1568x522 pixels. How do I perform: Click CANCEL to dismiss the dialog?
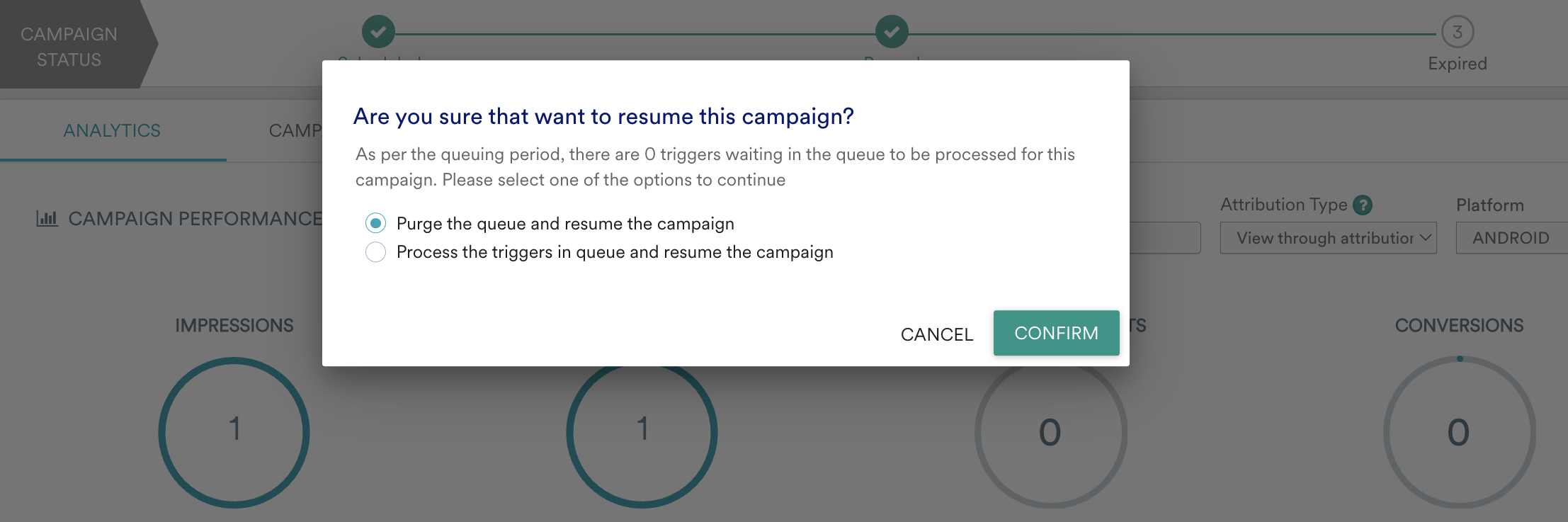pyautogui.click(x=936, y=334)
